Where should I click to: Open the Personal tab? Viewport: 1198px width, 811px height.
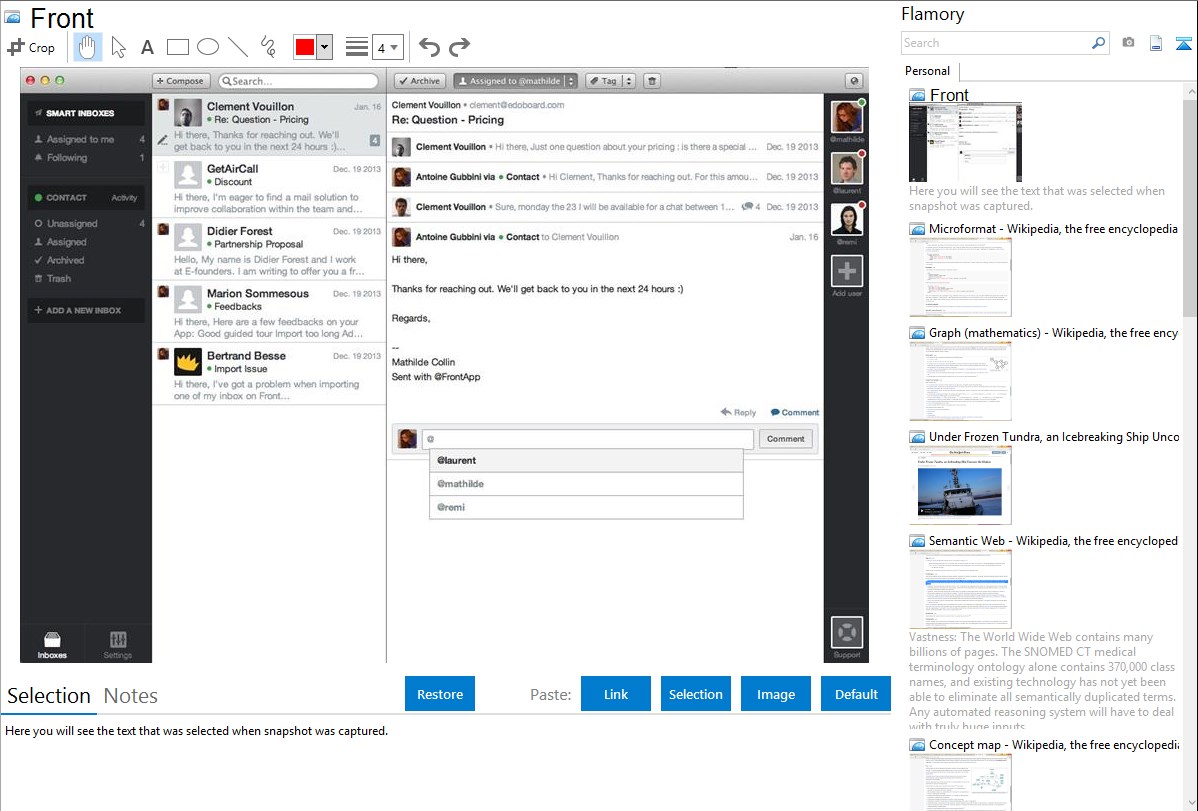928,71
